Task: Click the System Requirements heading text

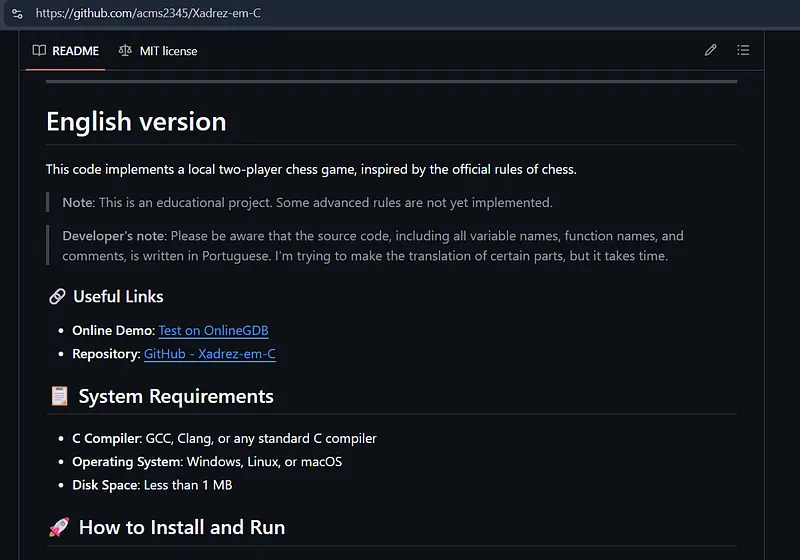Action: tap(176, 397)
